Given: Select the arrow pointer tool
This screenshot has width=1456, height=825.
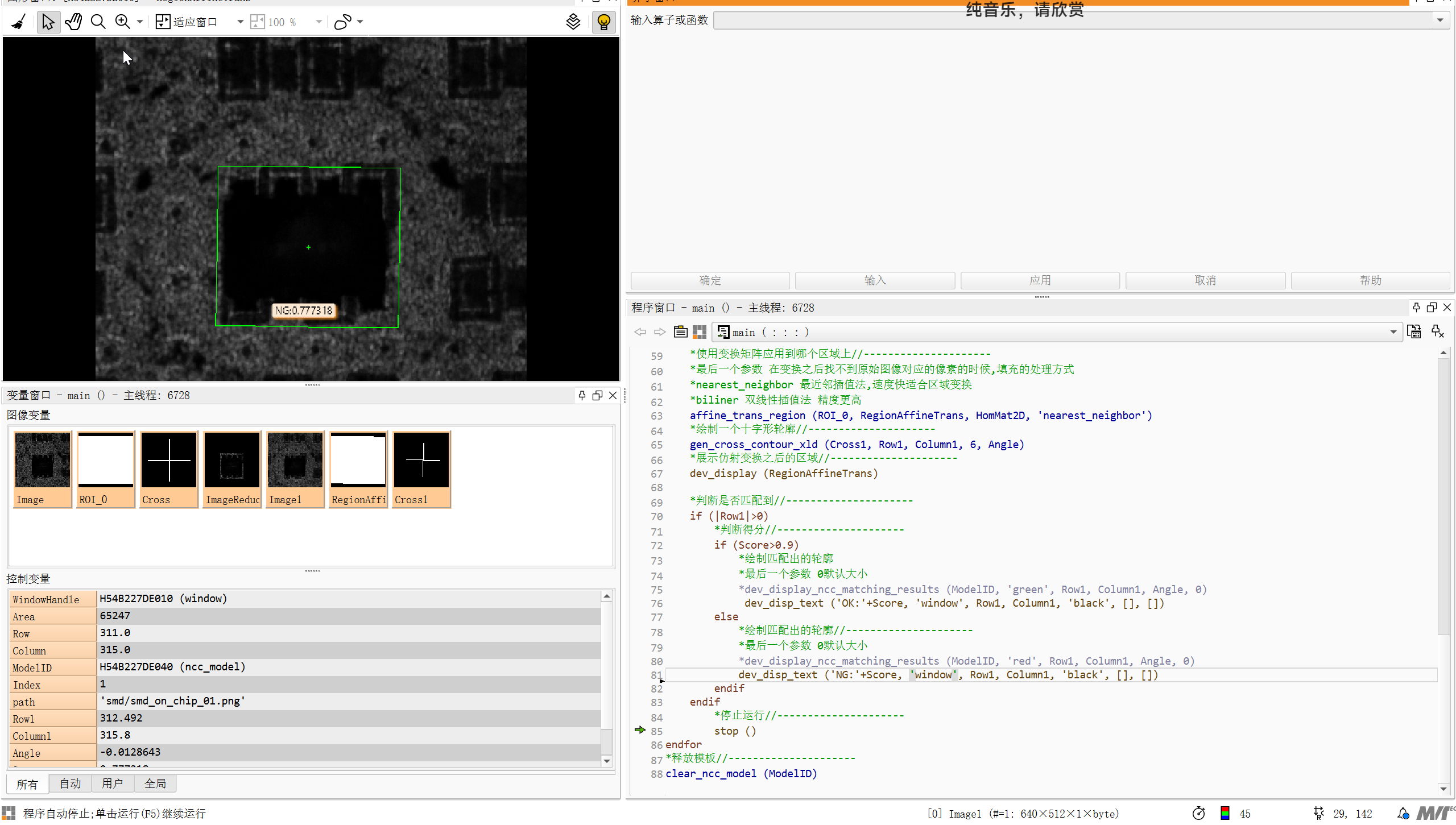Looking at the screenshot, I should [x=48, y=22].
